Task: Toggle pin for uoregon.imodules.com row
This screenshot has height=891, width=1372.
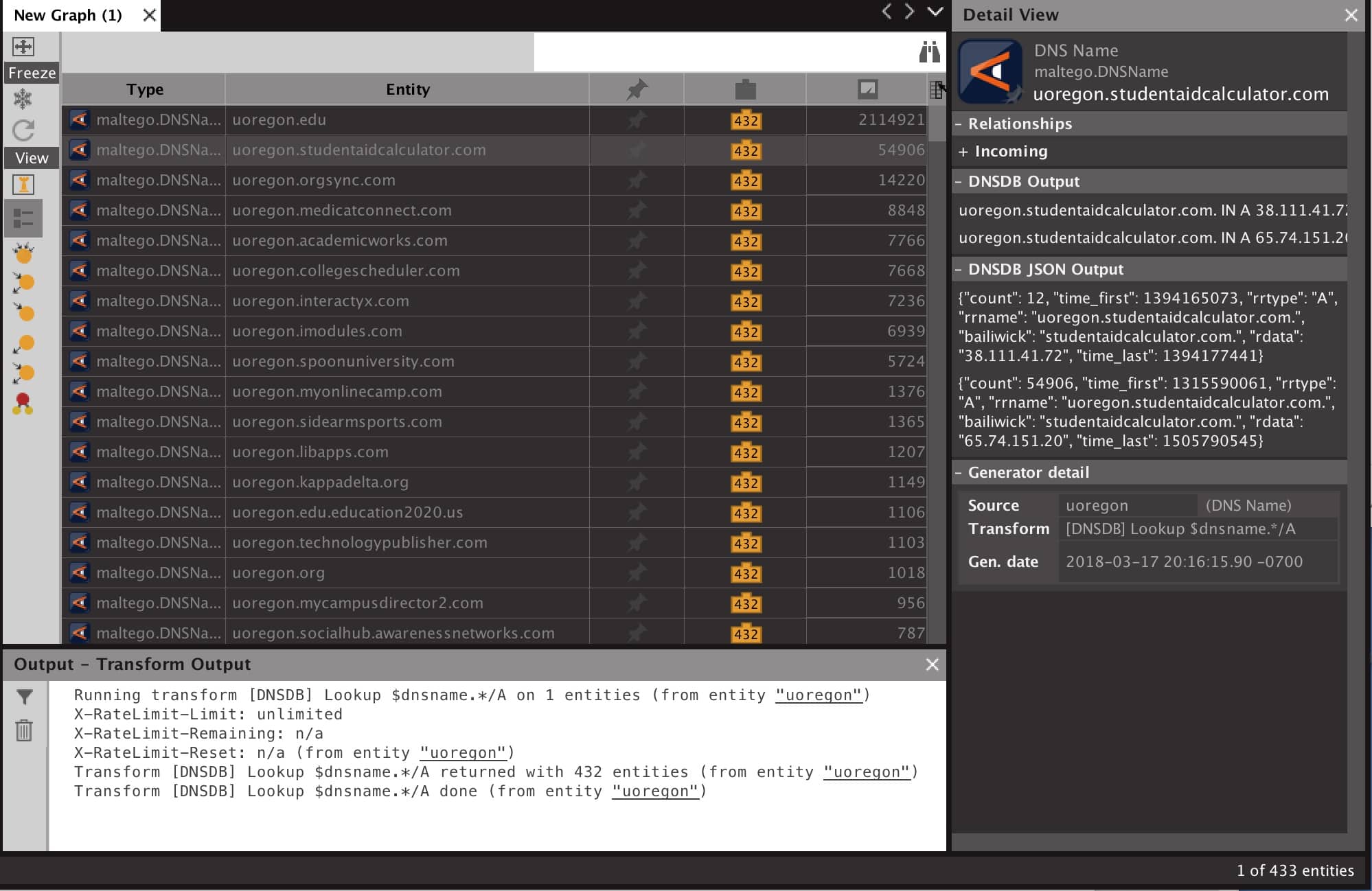Action: [637, 331]
